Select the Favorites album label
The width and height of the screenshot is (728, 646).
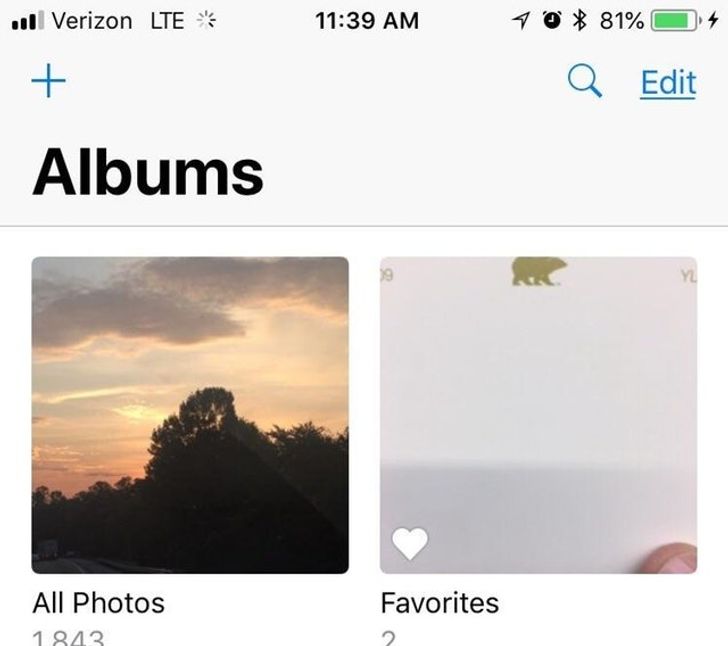[439, 603]
